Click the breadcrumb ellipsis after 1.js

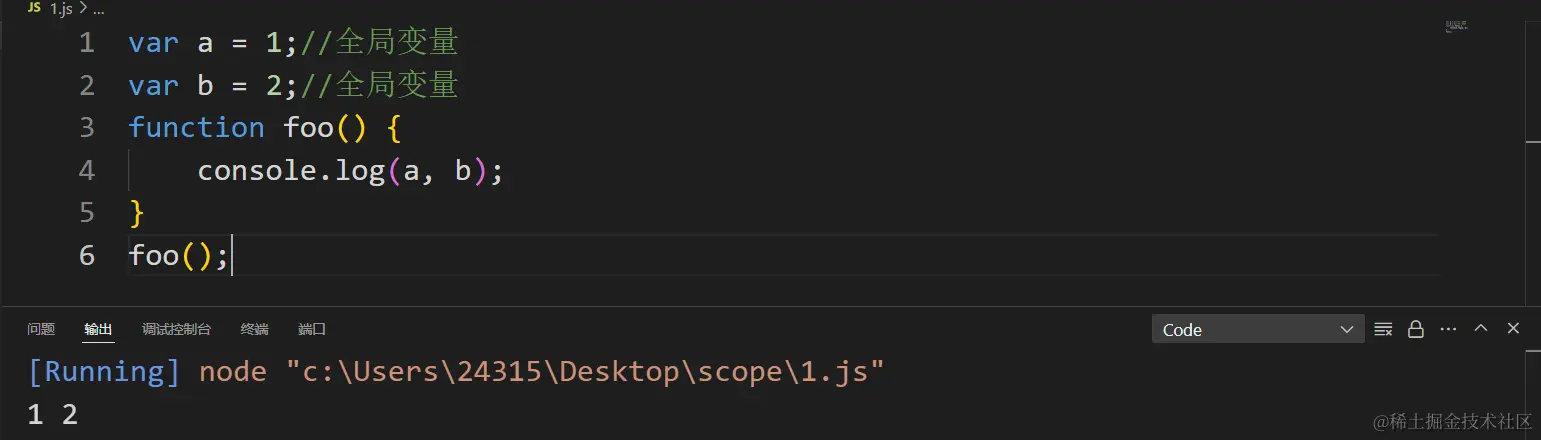click(97, 8)
